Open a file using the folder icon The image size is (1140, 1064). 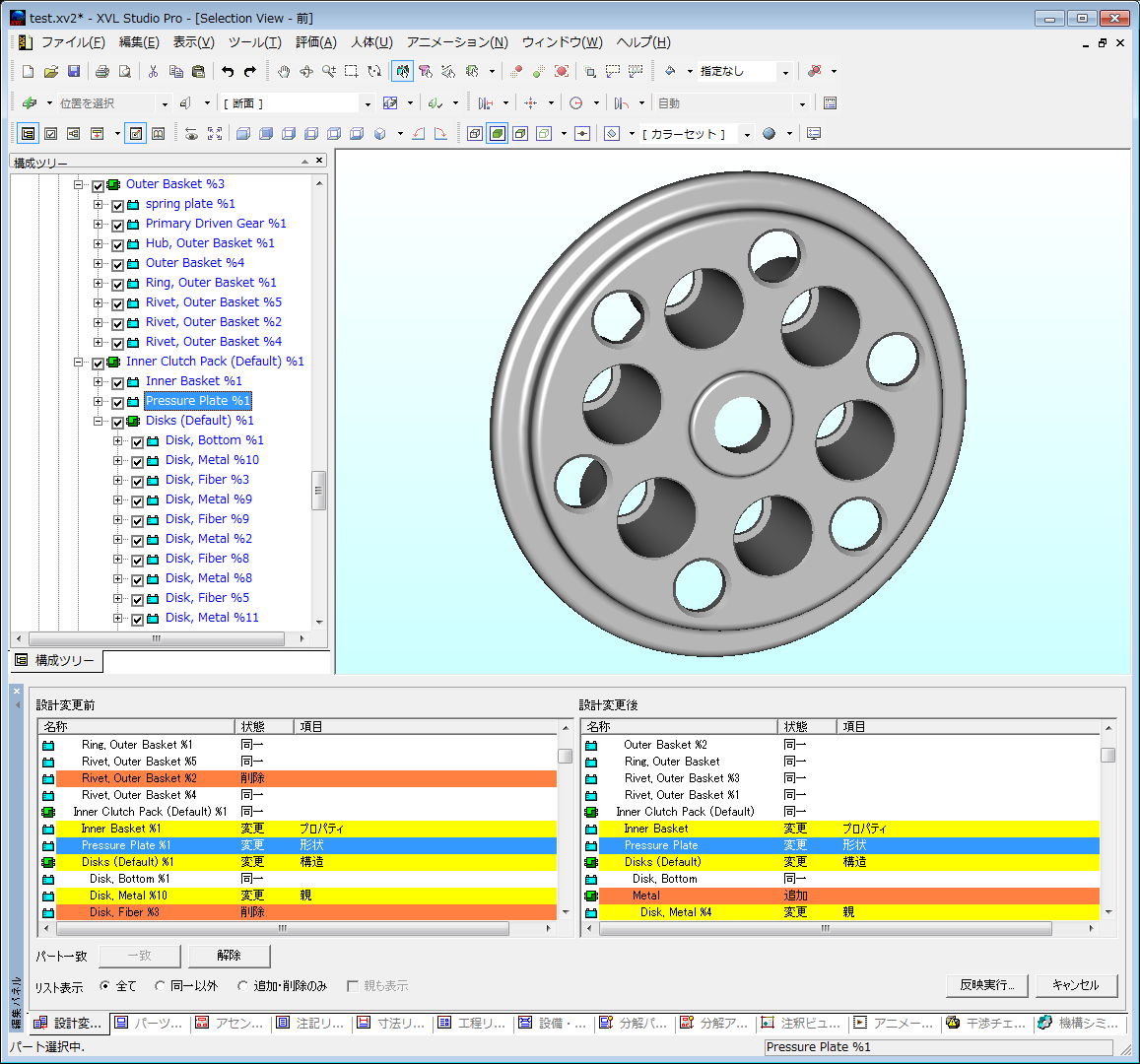pos(51,71)
